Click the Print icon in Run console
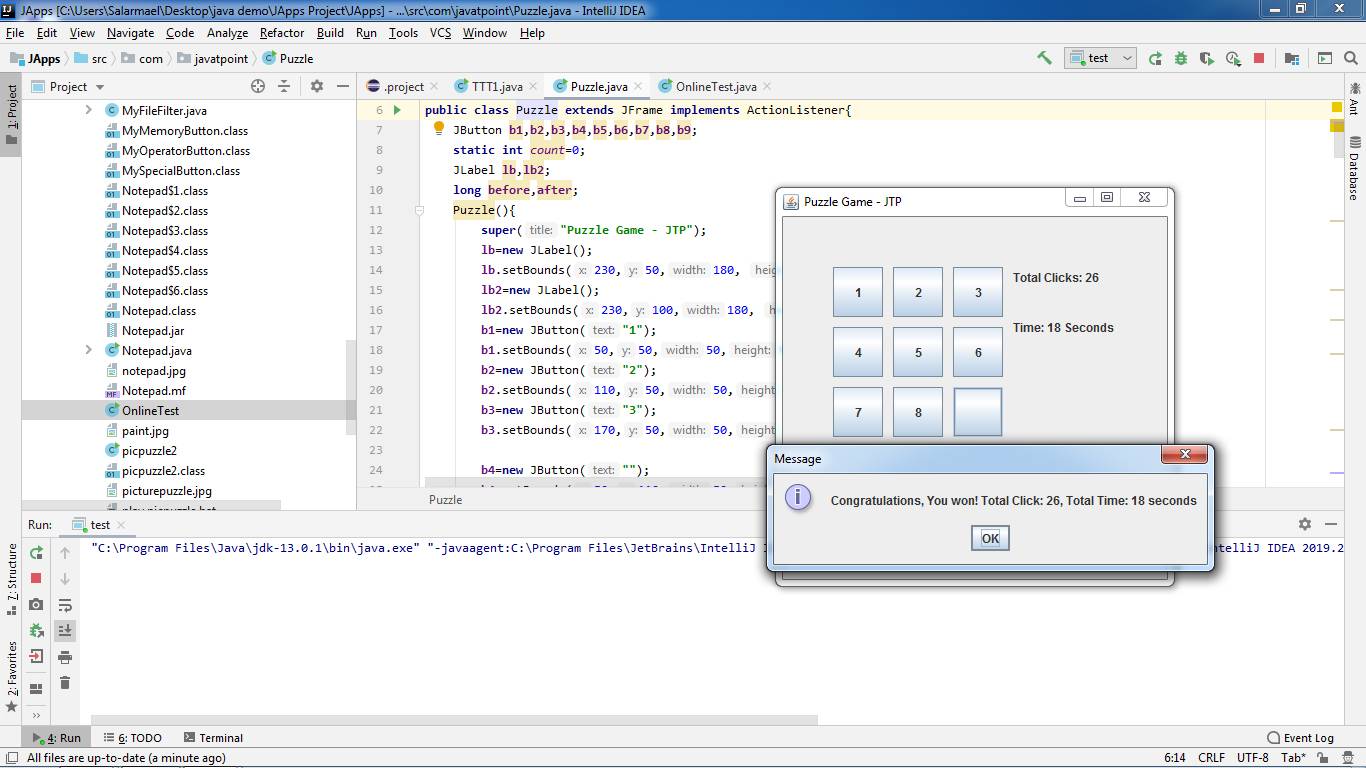This screenshot has width=1366, height=768. coord(65,657)
